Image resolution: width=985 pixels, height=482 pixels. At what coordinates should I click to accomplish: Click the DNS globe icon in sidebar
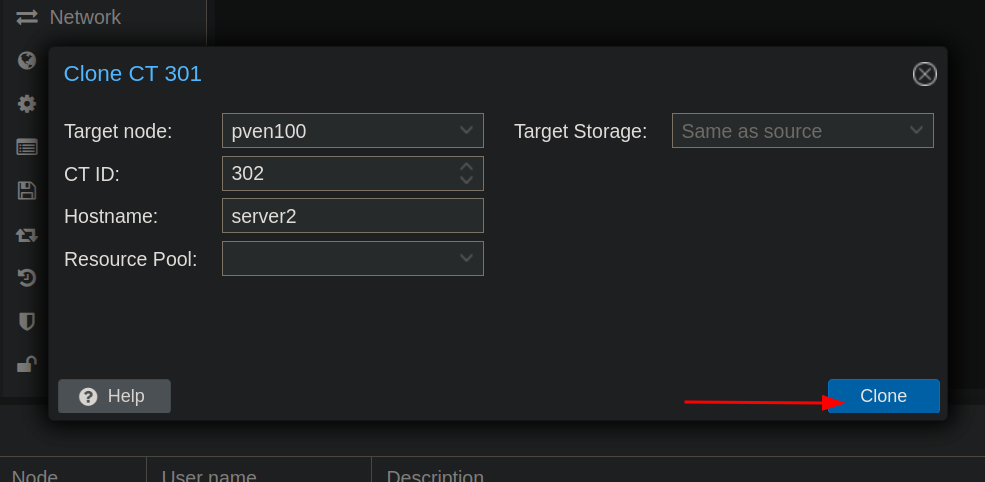pyautogui.click(x=27, y=60)
